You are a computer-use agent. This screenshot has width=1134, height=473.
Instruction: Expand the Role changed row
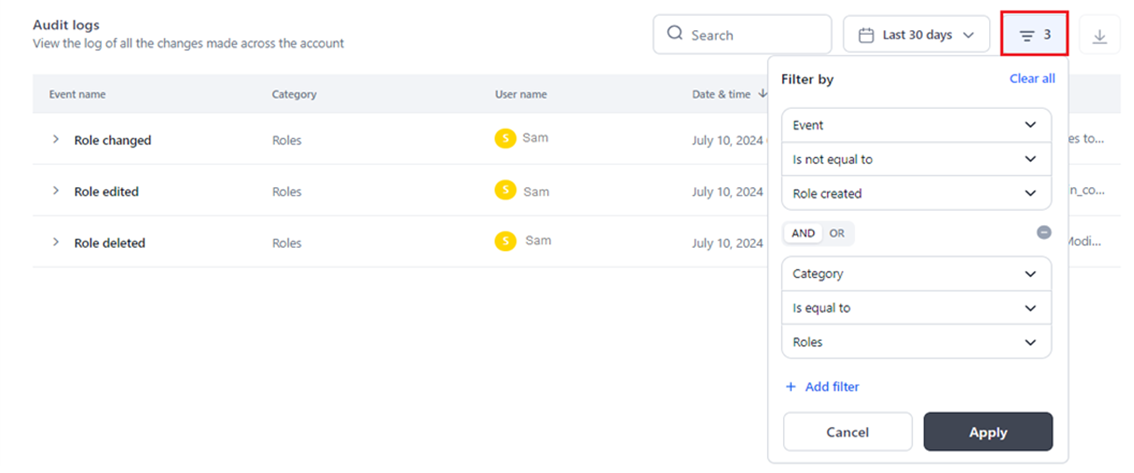(56, 140)
